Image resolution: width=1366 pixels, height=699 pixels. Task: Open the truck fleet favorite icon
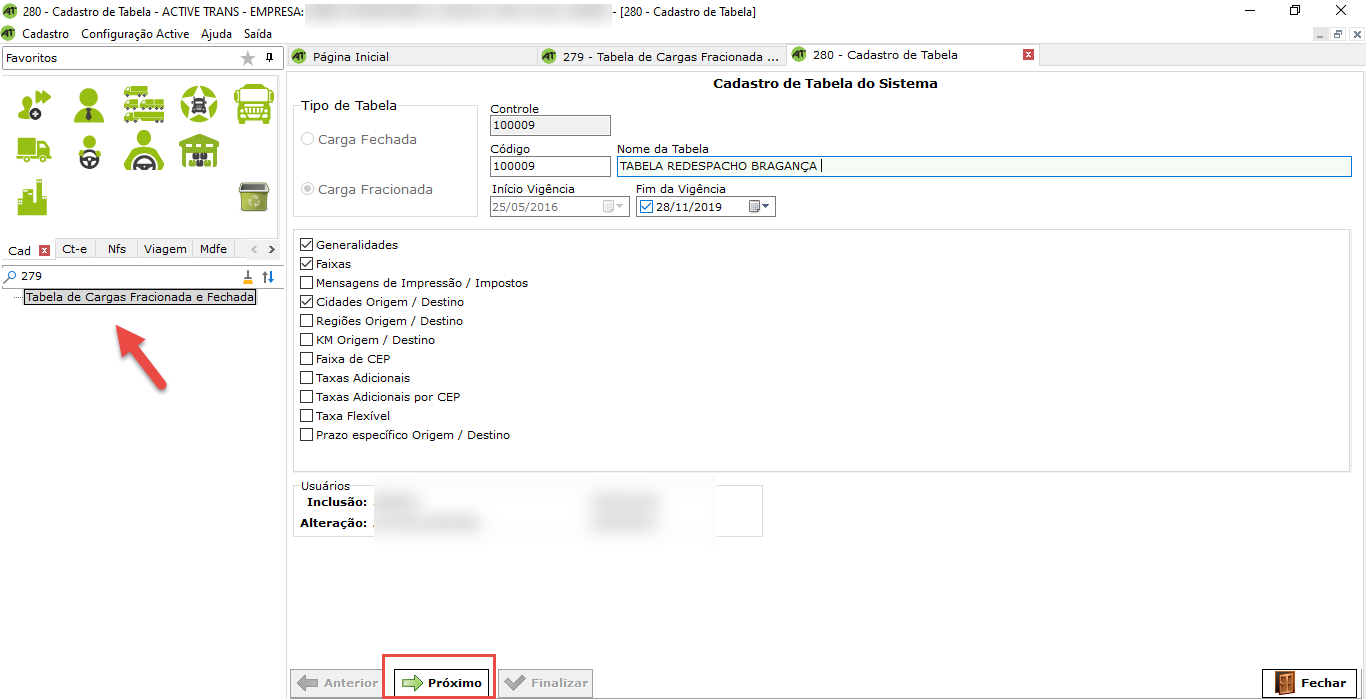(143, 104)
